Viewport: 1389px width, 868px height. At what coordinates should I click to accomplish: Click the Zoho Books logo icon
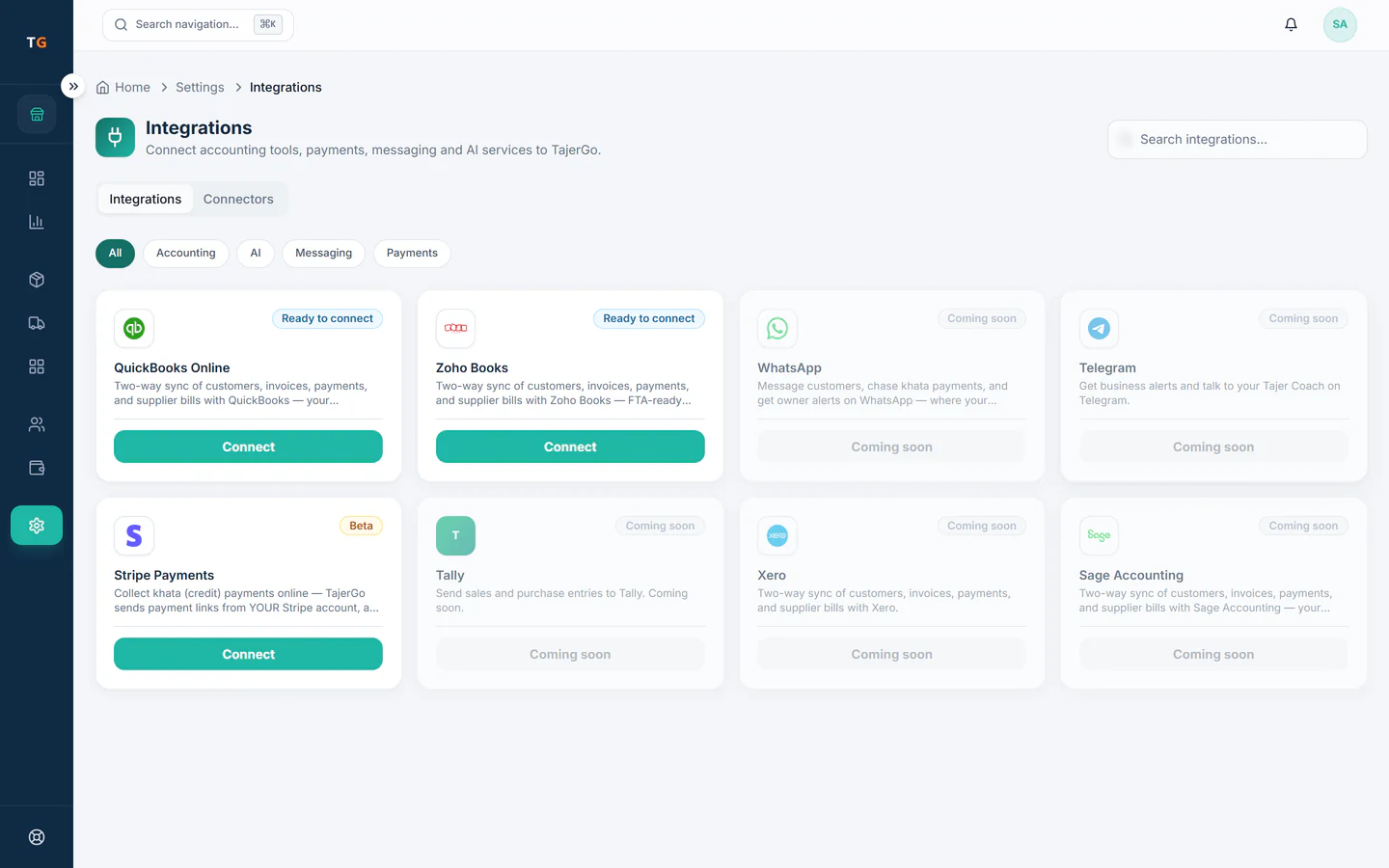[455, 328]
